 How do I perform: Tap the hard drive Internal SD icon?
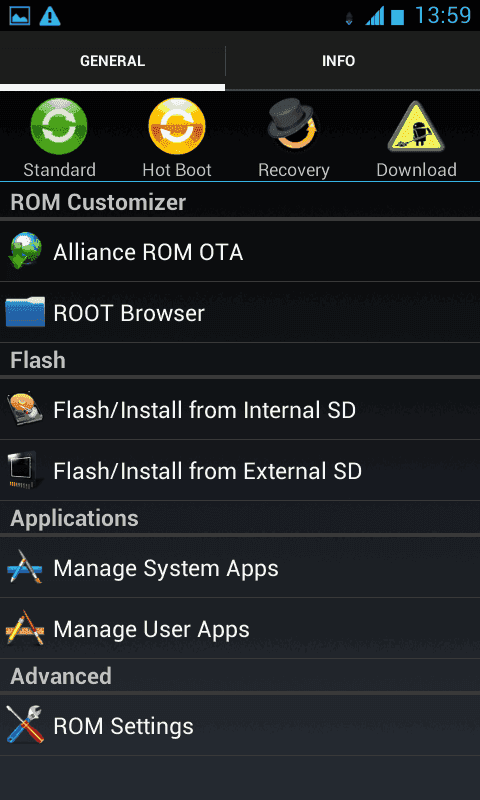[24, 409]
